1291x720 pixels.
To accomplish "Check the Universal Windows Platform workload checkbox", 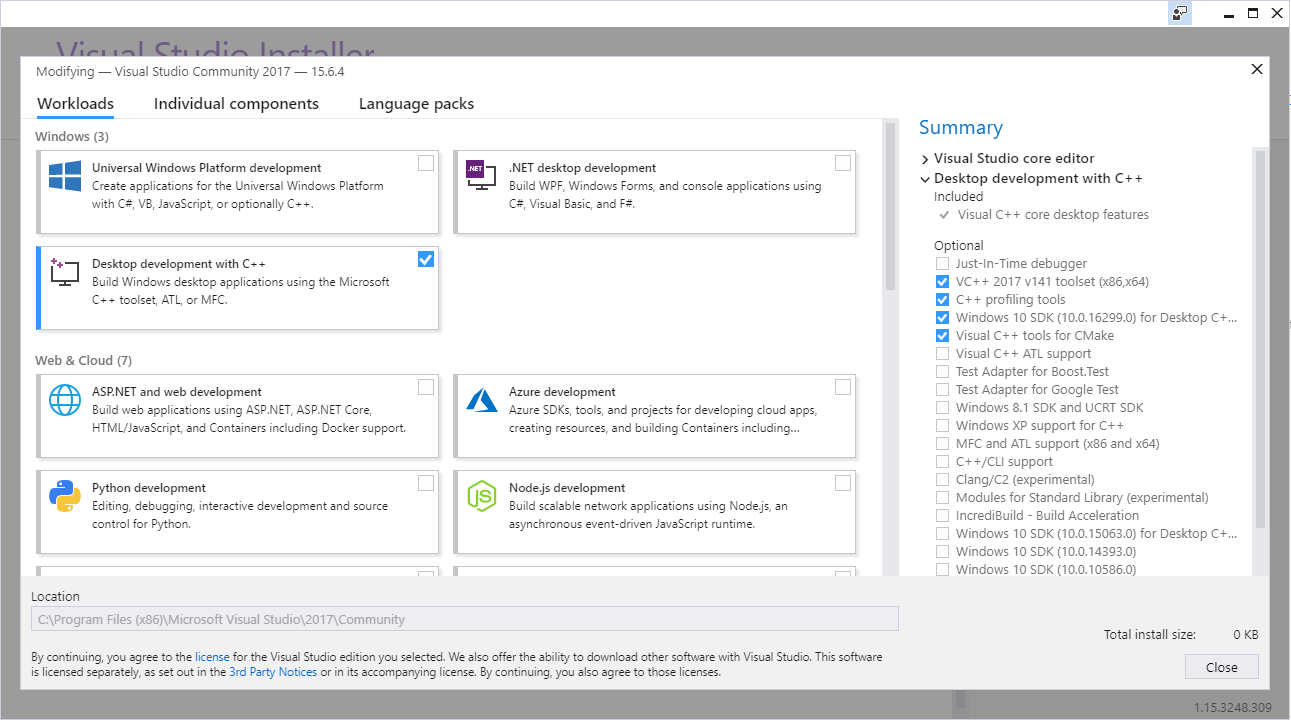I will tap(426, 163).
